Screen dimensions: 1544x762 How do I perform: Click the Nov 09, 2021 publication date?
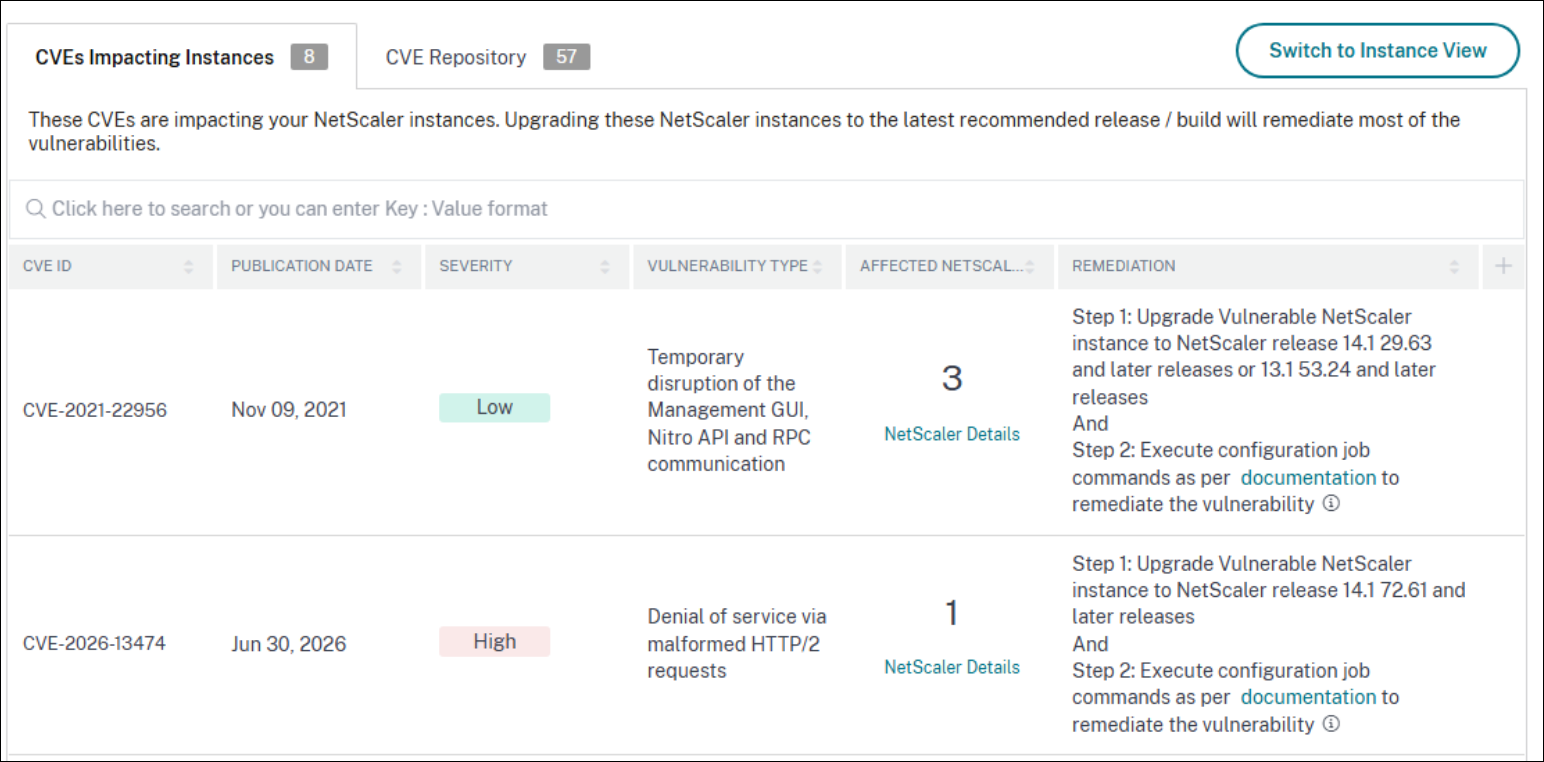[x=289, y=410]
